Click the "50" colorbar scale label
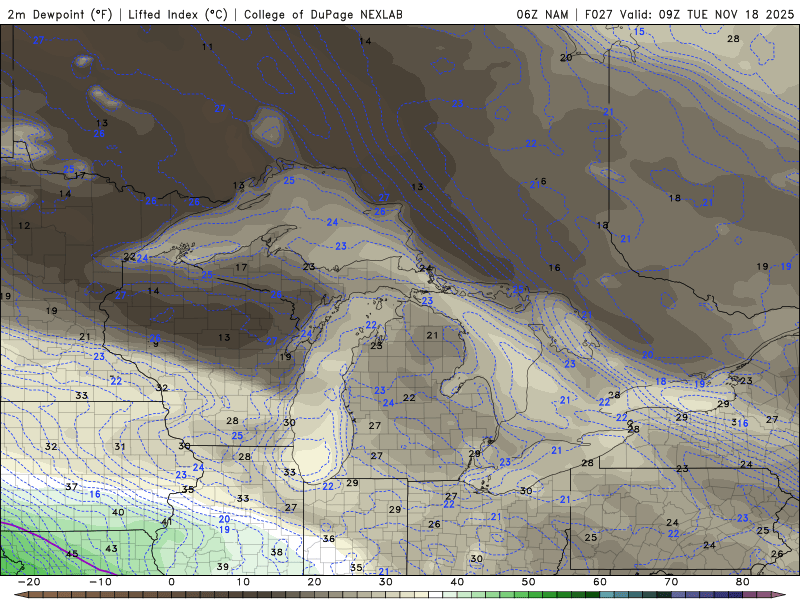 pos(529,582)
